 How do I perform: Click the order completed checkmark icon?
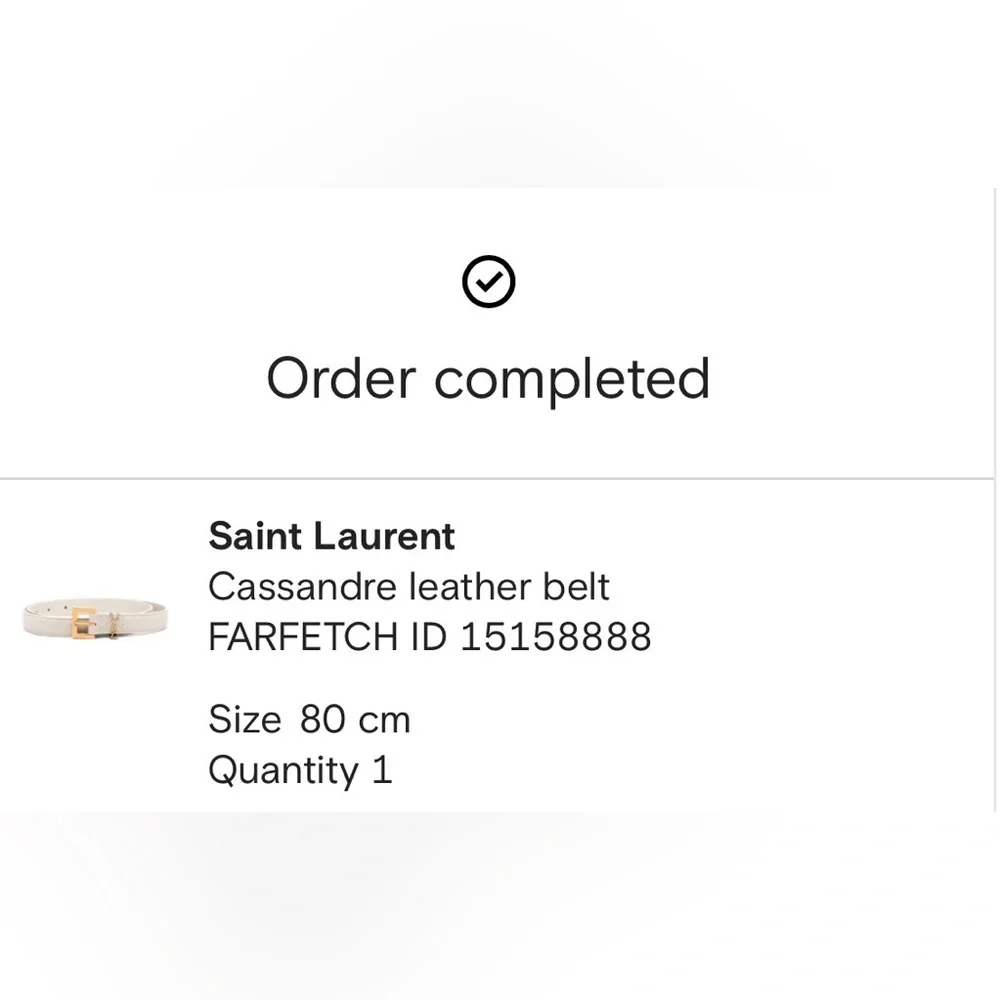[489, 282]
